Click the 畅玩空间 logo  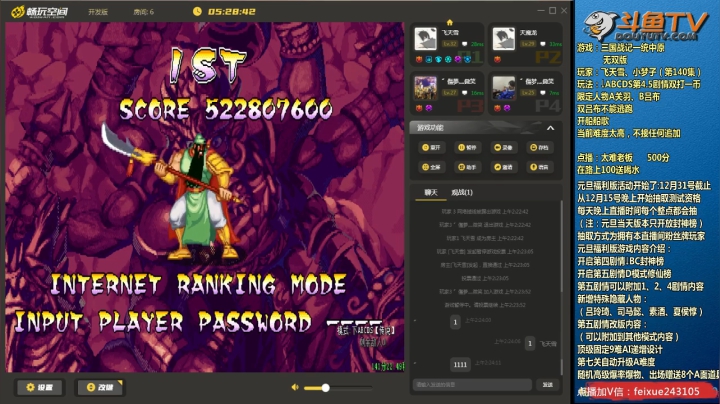point(39,11)
